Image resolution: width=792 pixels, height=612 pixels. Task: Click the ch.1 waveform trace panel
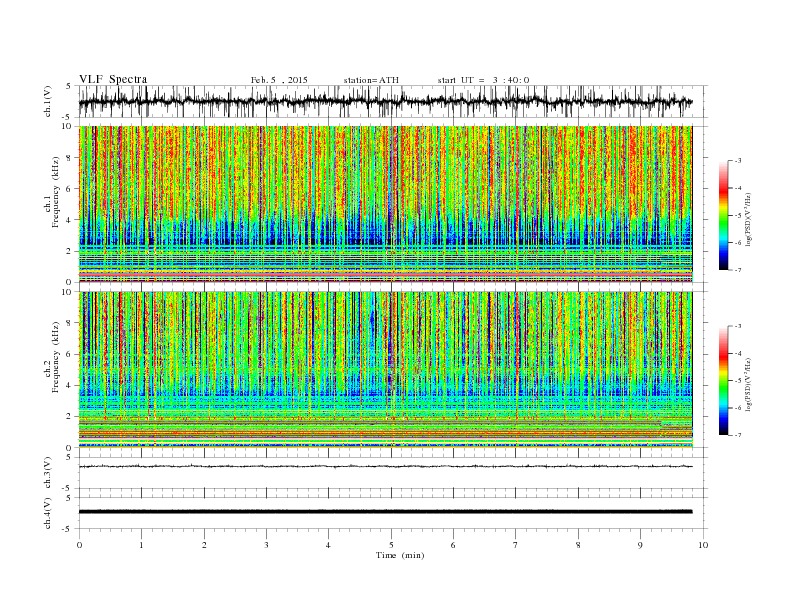click(x=392, y=101)
